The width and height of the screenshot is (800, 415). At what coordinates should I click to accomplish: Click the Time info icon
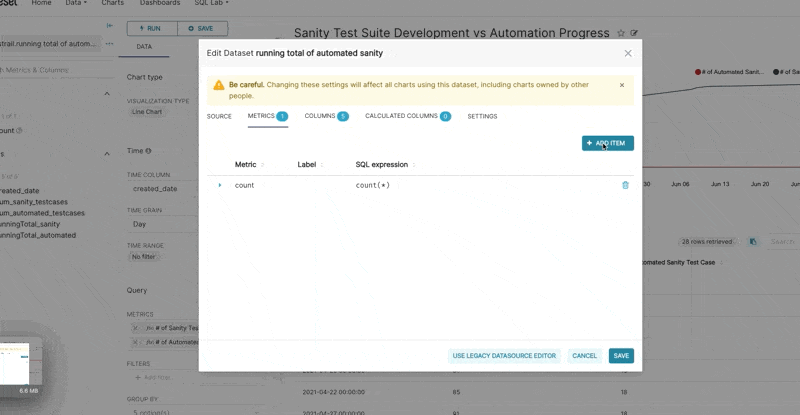(148, 151)
